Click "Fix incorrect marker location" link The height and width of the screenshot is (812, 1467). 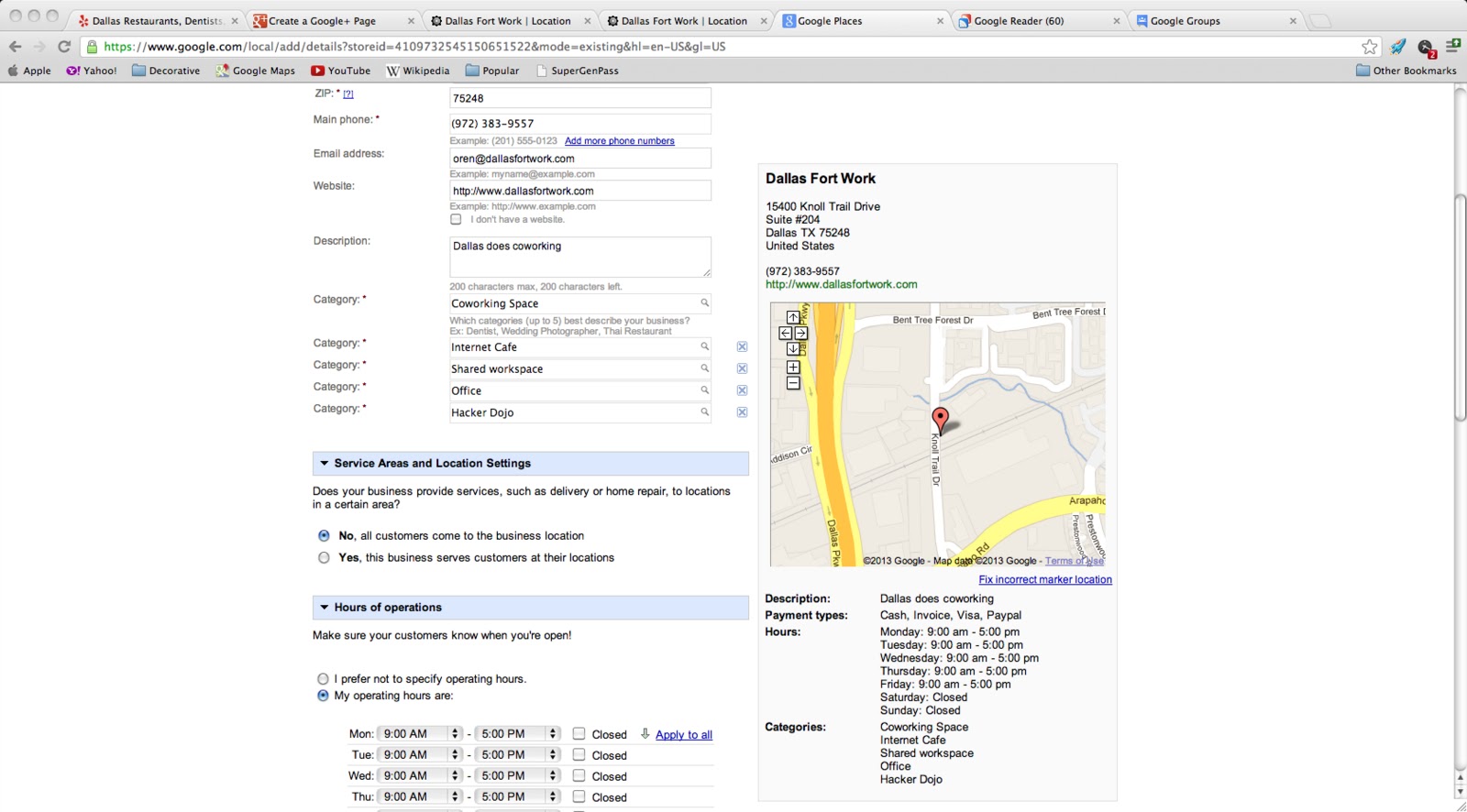tap(1045, 580)
